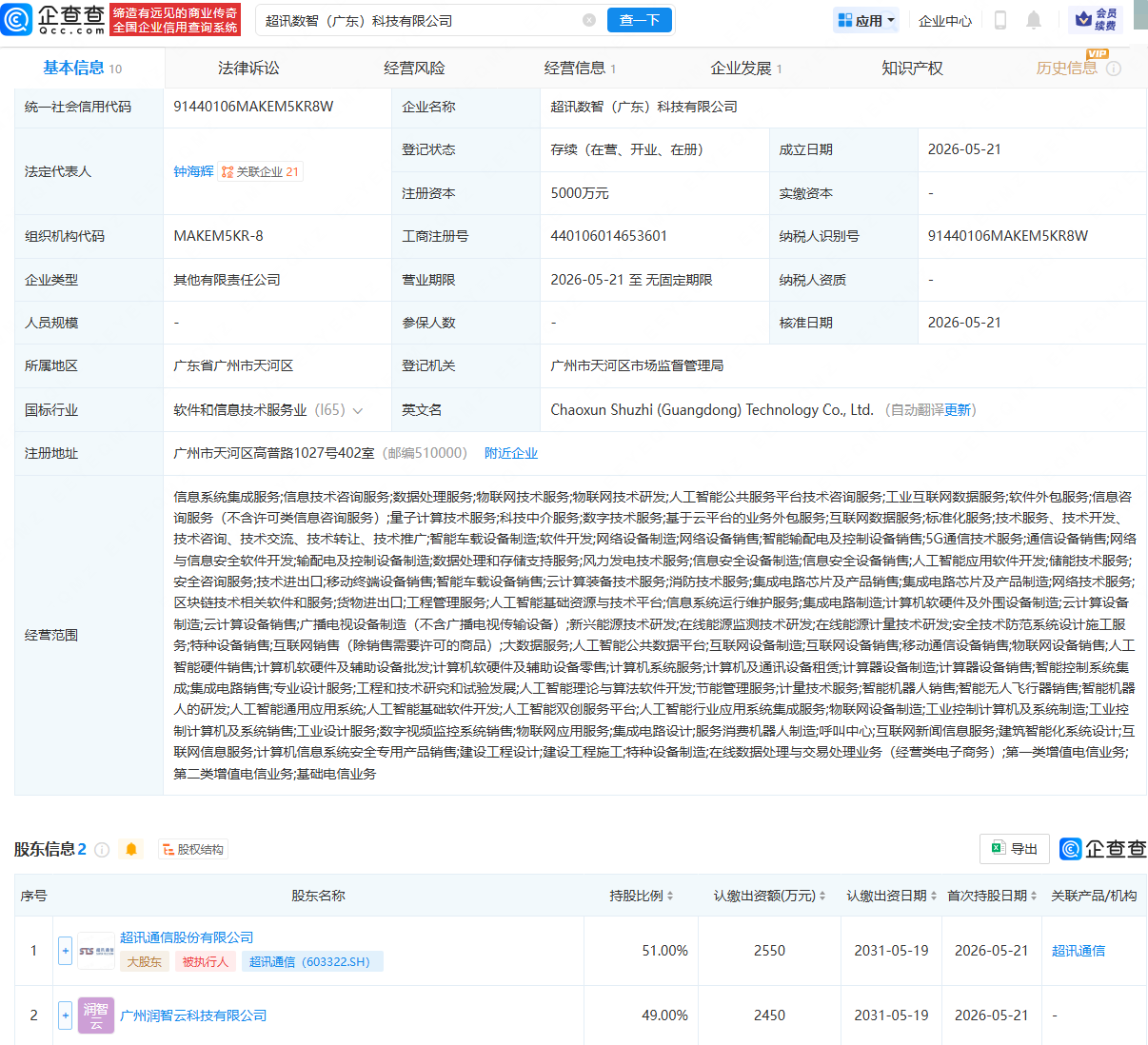Click the 大股东 tag
Viewport: 1148px width, 1045px height.
pyautogui.click(x=145, y=962)
